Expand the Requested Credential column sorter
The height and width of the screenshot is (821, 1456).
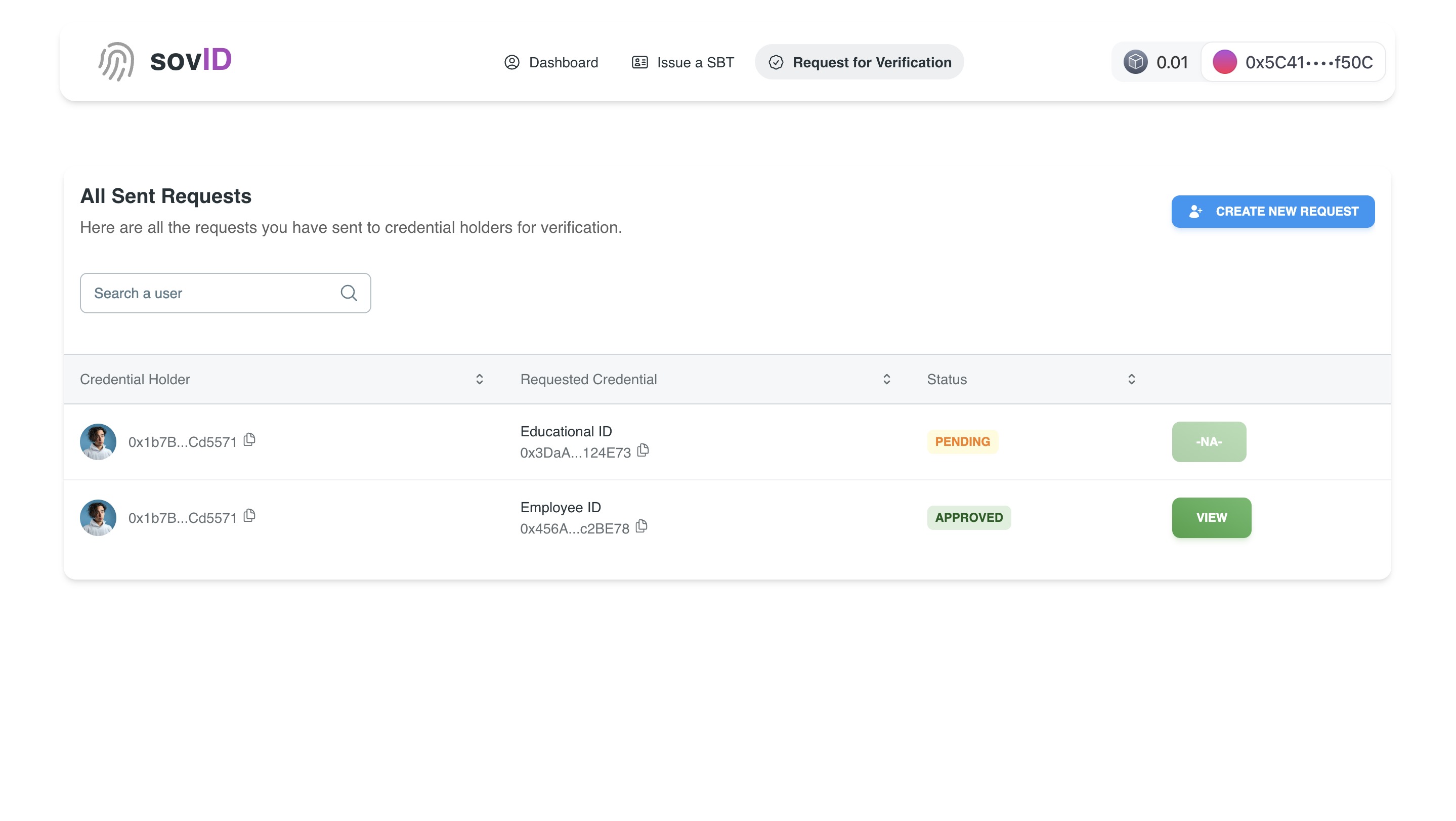pos(886,378)
